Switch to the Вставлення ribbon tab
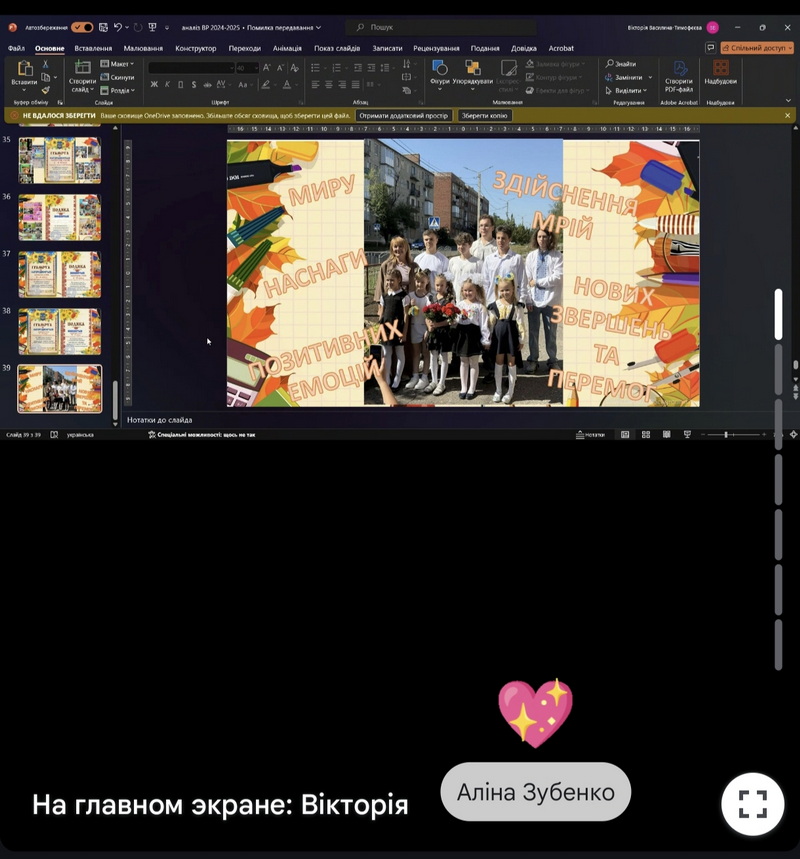 (x=93, y=48)
